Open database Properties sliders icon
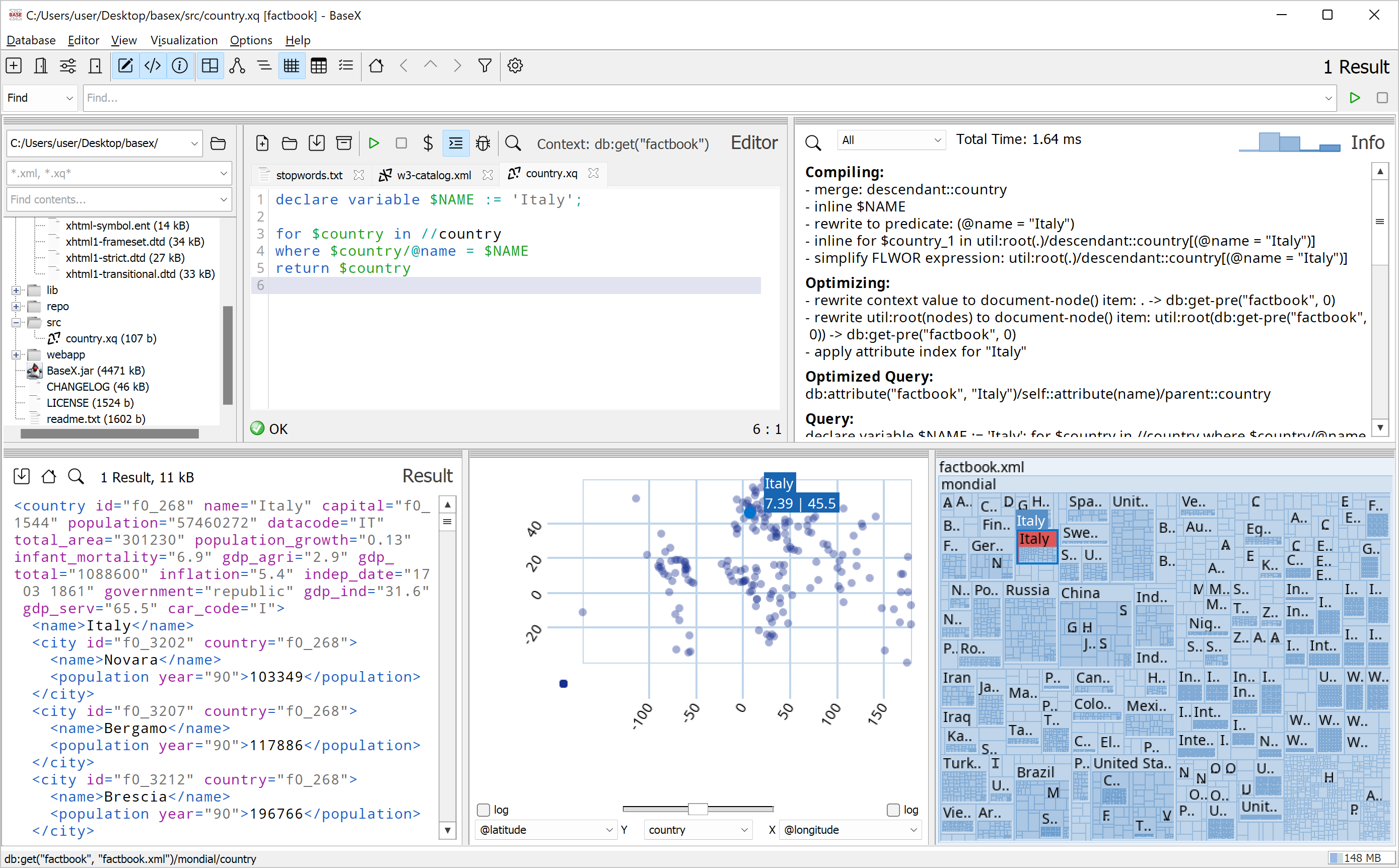 (x=68, y=65)
